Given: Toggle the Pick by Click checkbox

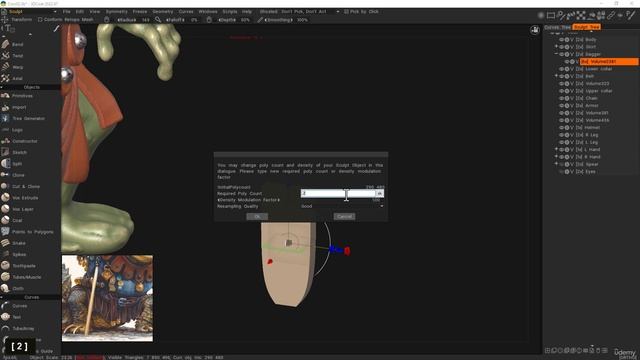Looking at the screenshot, I should point(346,11).
